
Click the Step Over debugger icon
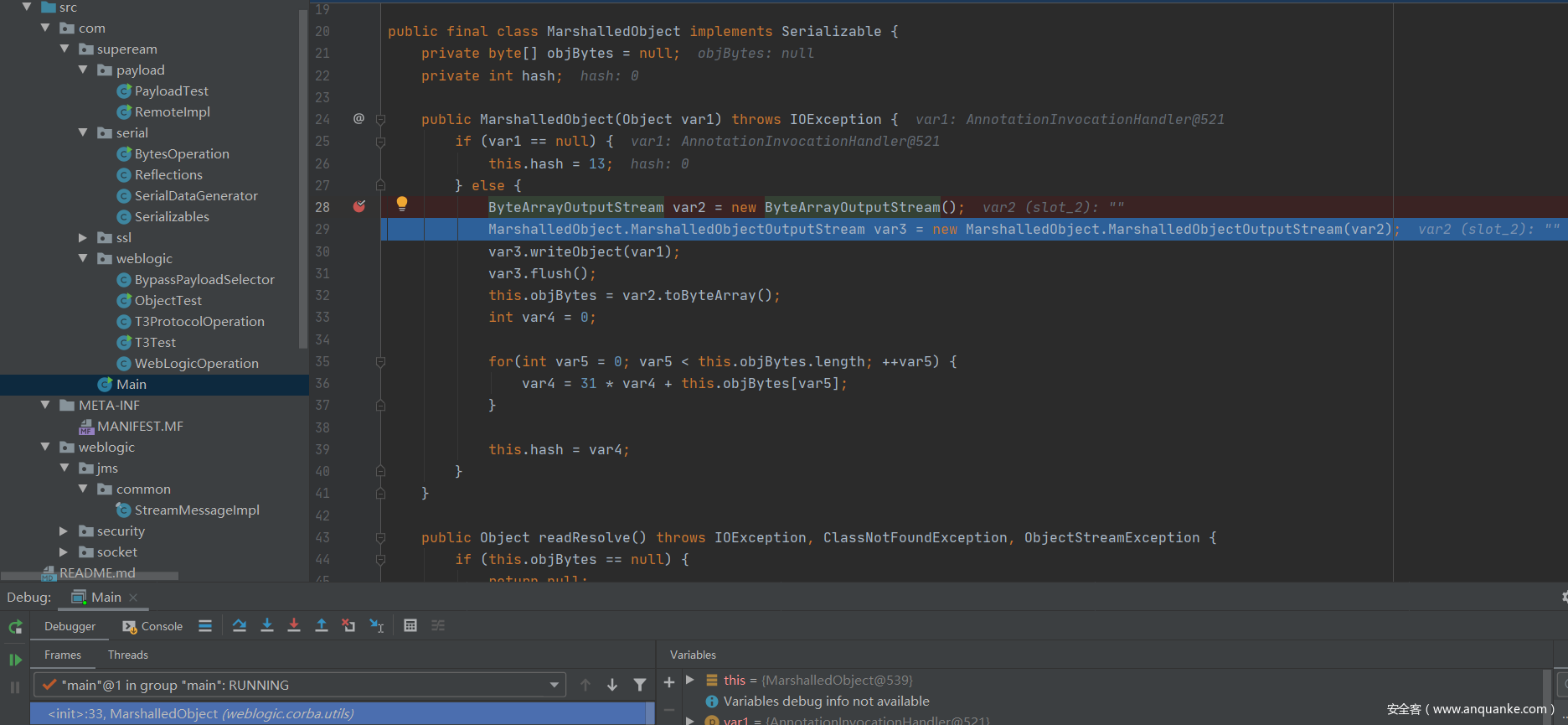[240, 625]
